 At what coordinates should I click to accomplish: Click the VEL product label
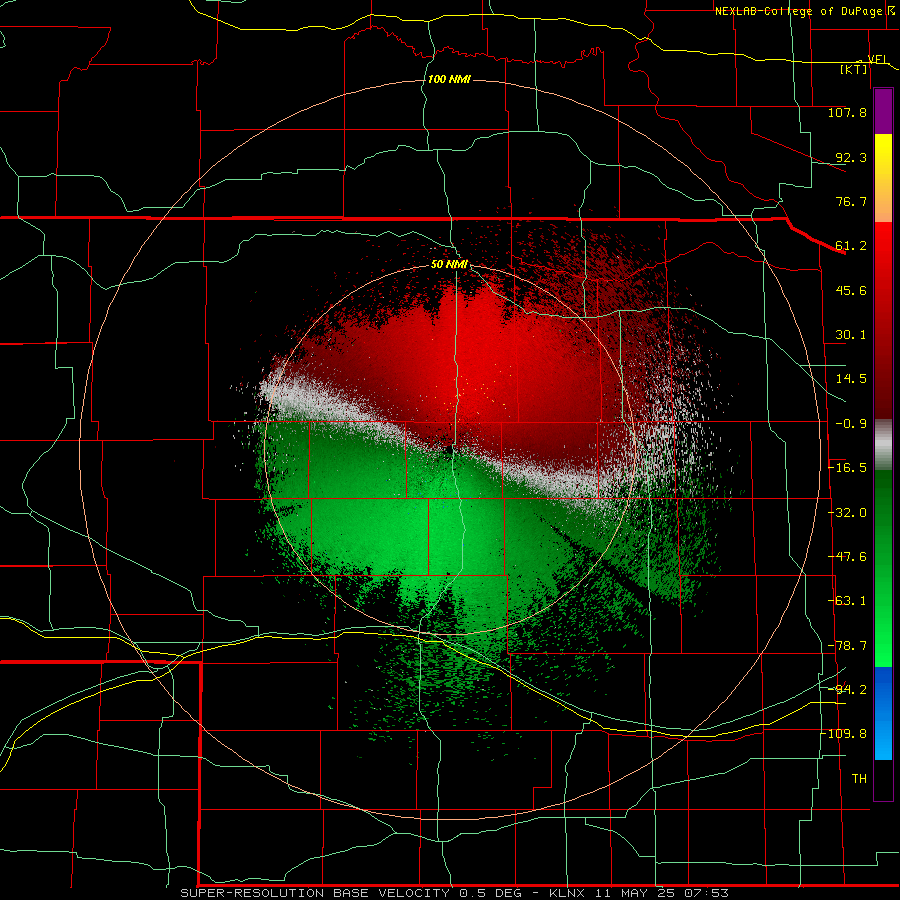[x=878, y=59]
